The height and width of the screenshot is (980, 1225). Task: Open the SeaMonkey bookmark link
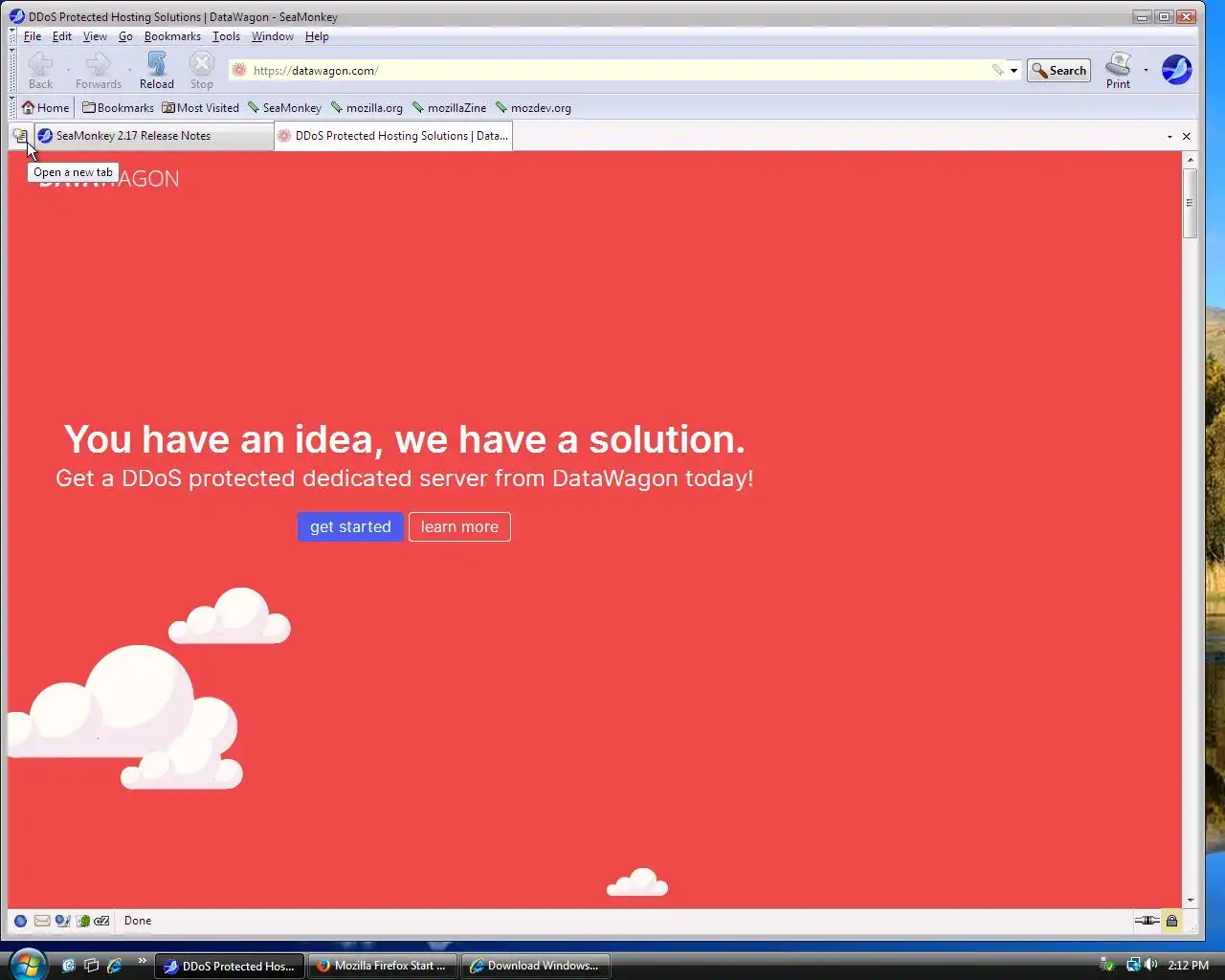[284, 107]
